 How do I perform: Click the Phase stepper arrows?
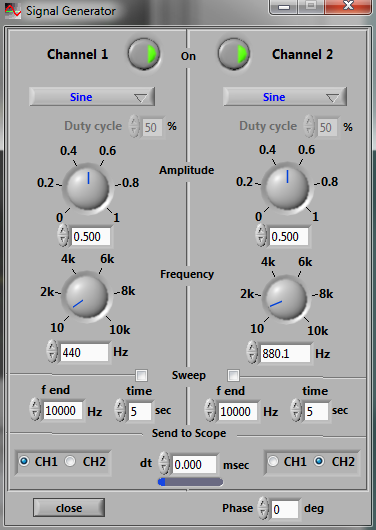pyautogui.click(x=263, y=508)
